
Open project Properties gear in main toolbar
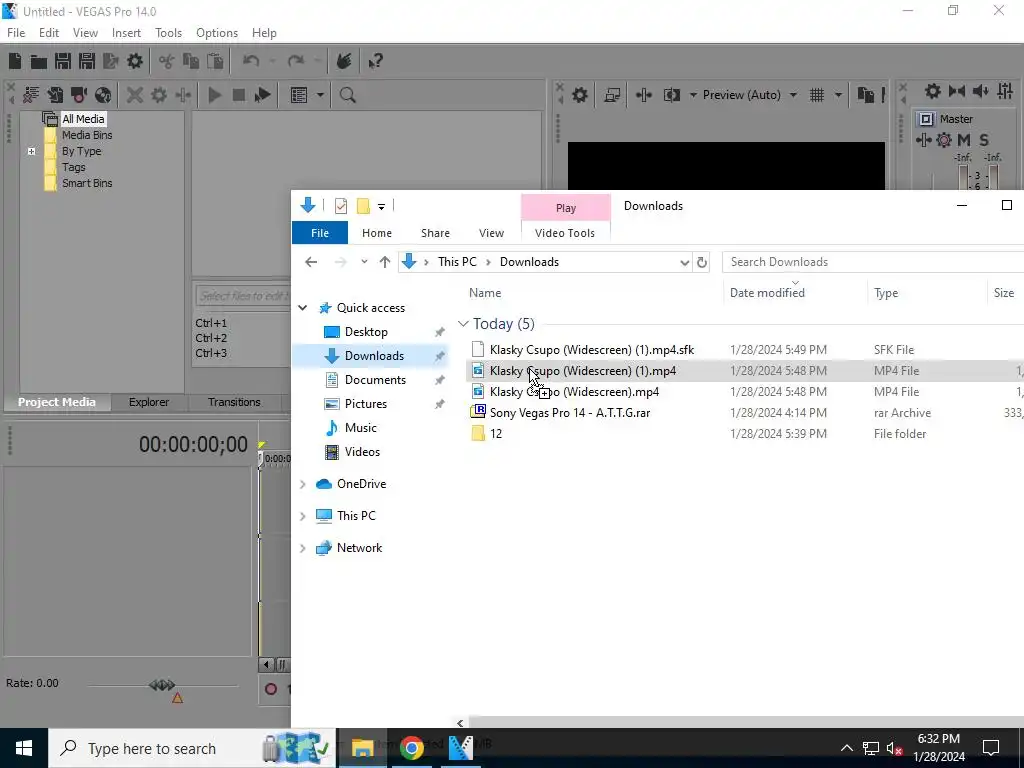[135, 61]
